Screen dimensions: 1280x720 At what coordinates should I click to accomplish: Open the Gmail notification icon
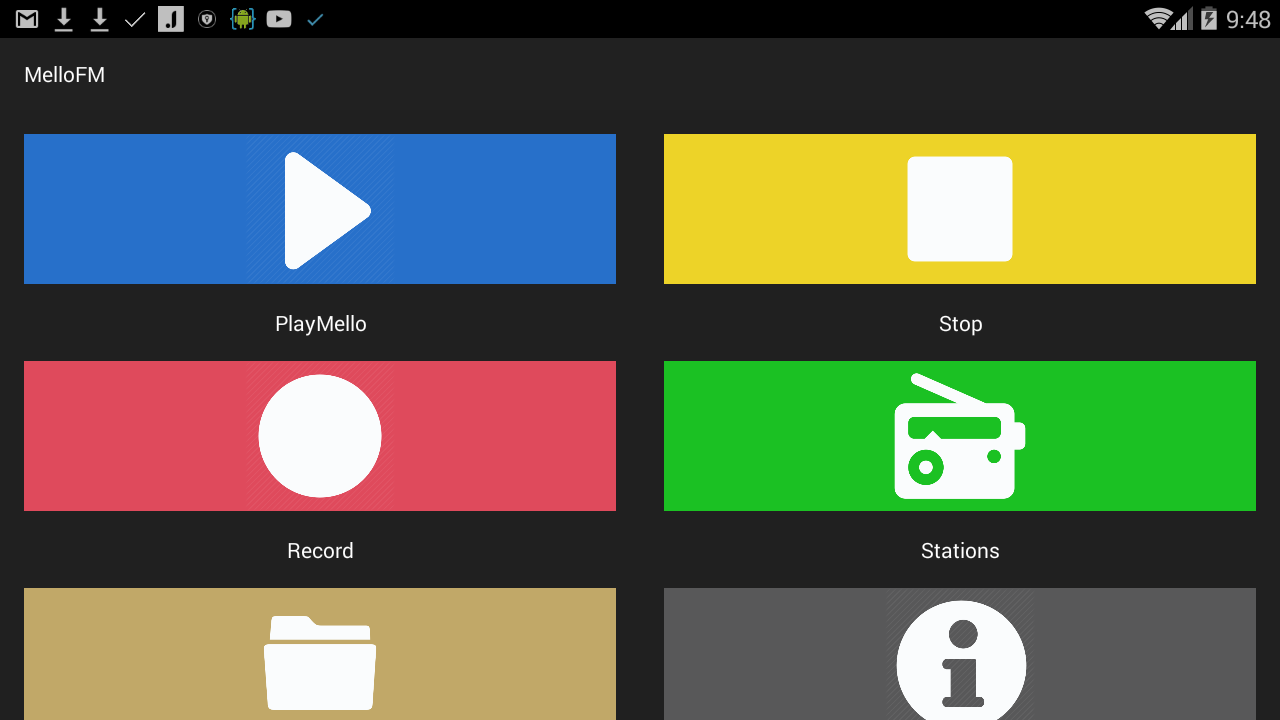coord(27,19)
